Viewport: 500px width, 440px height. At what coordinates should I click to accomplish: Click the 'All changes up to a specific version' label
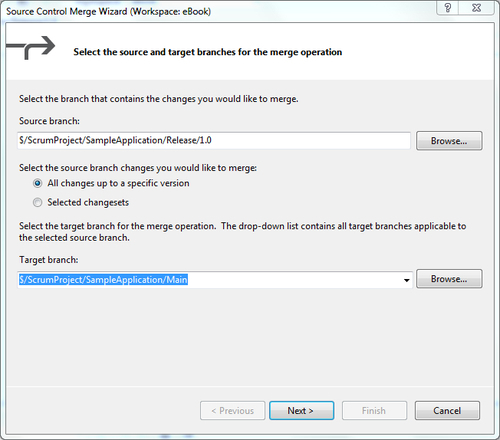point(118,183)
